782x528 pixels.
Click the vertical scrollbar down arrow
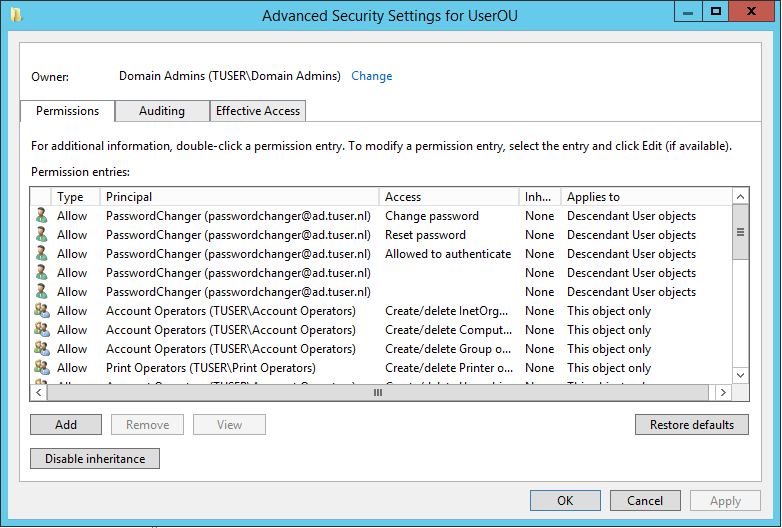pos(741,376)
